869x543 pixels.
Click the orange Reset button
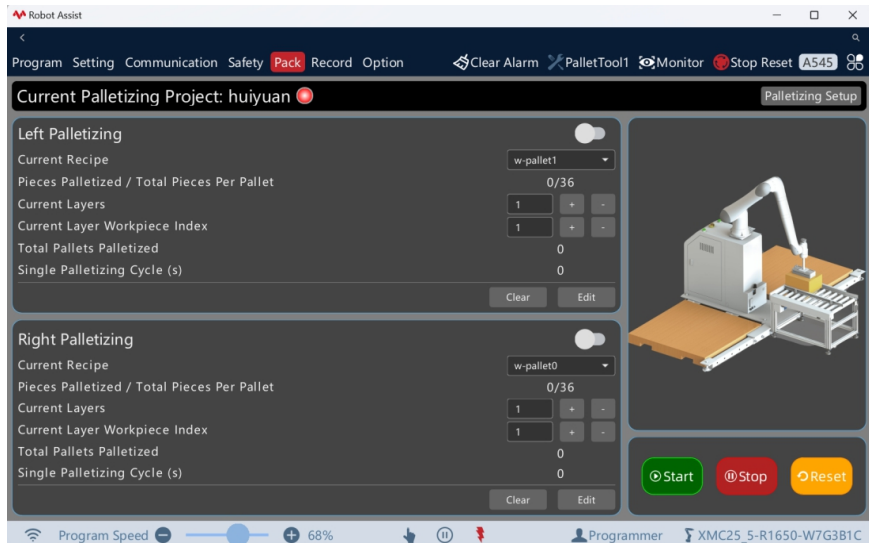coord(821,477)
